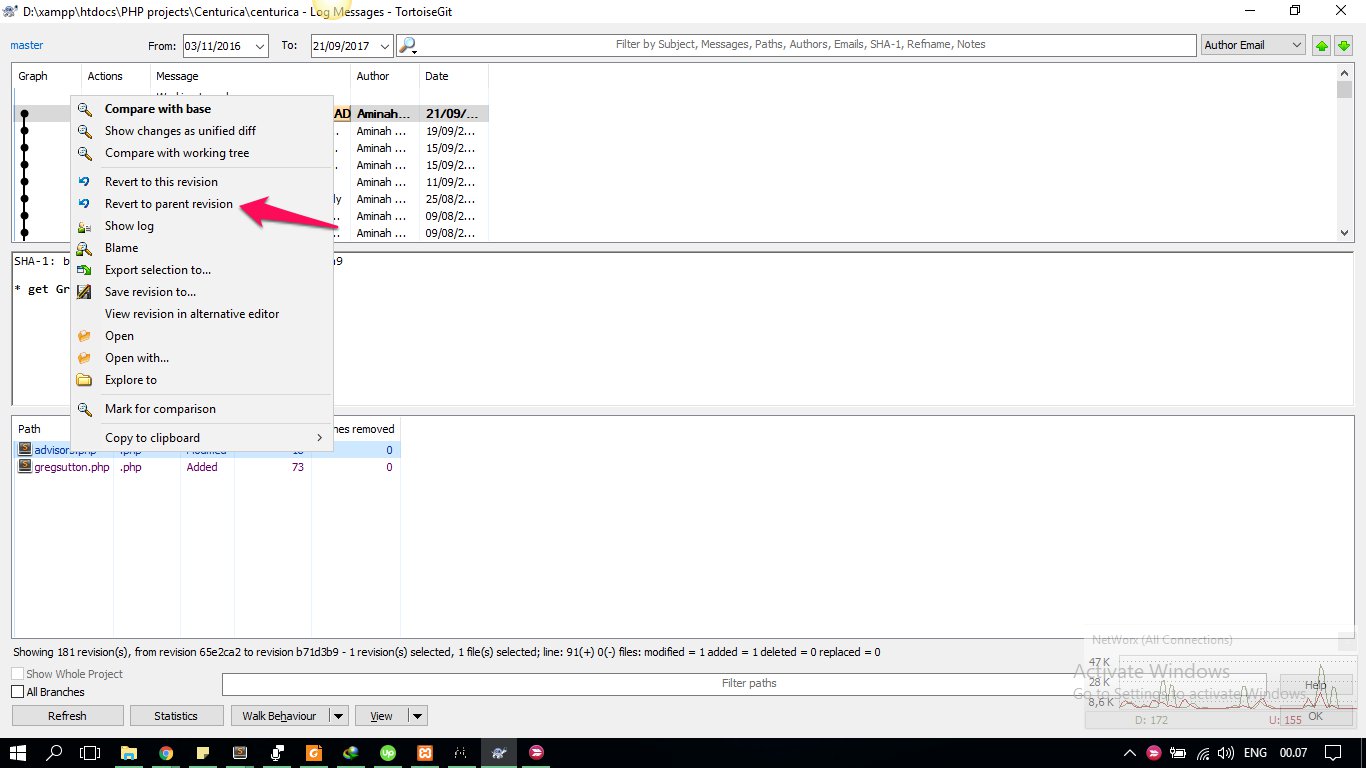Viewport: 1366px width, 768px height.
Task: Open the Author Email filter dropdown
Action: pyautogui.click(x=1253, y=45)
